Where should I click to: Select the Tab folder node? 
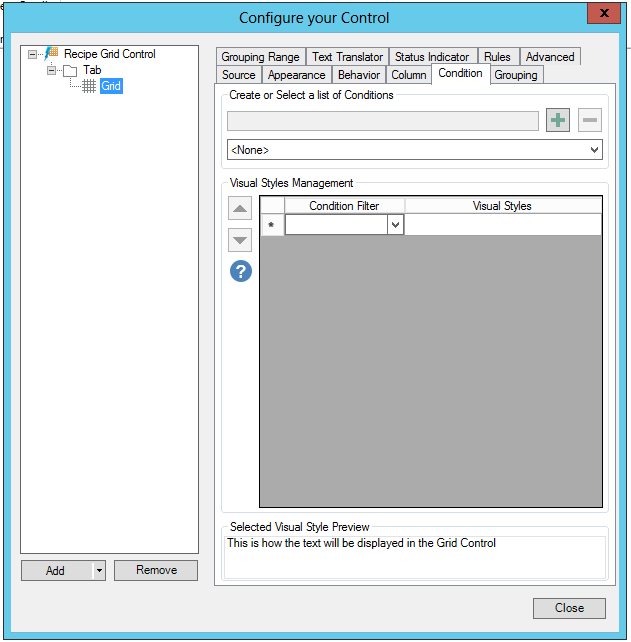click(x=91, y=70)
